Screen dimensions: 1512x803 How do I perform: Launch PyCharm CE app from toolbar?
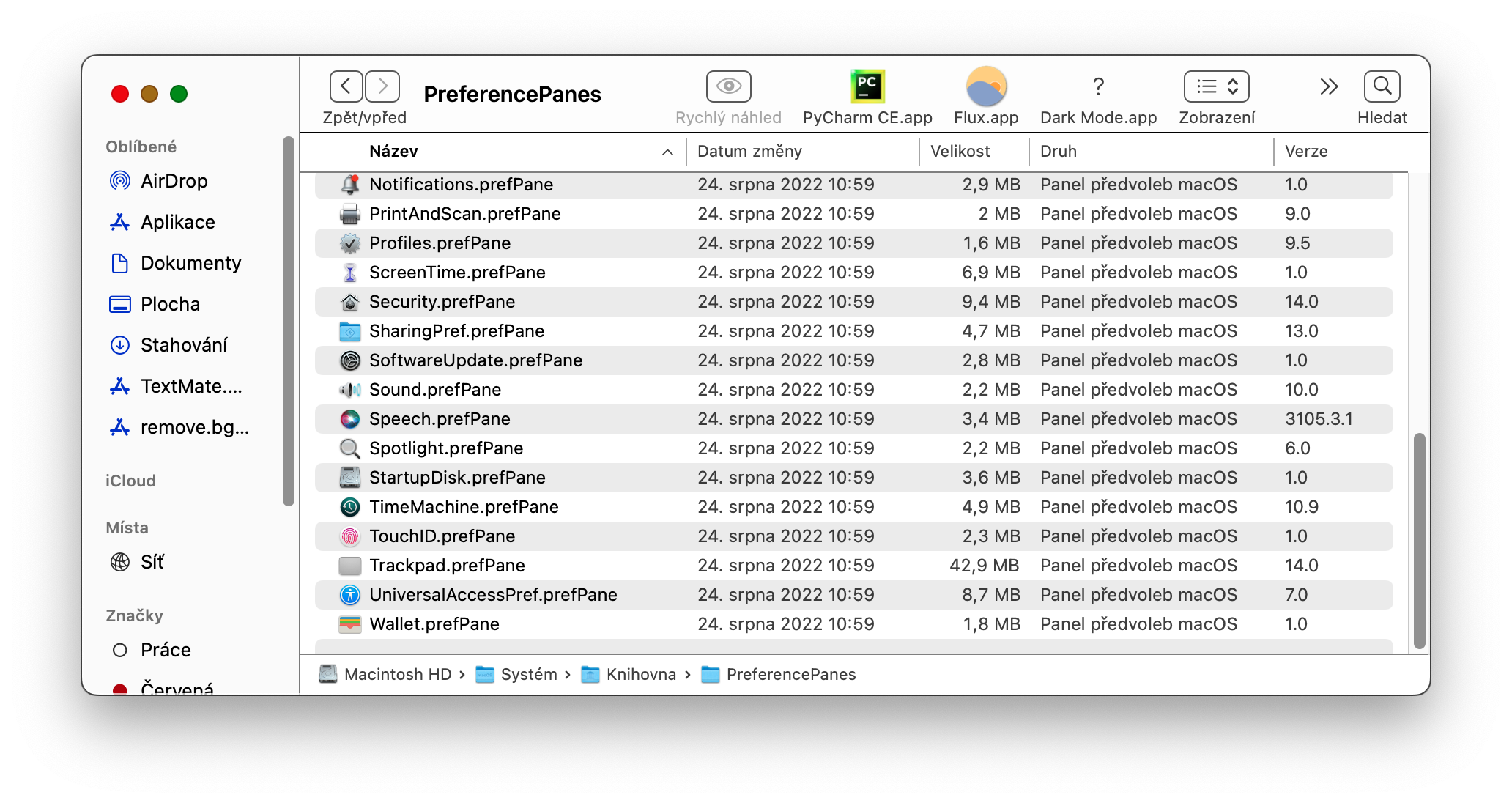click(x=867, y=86)
